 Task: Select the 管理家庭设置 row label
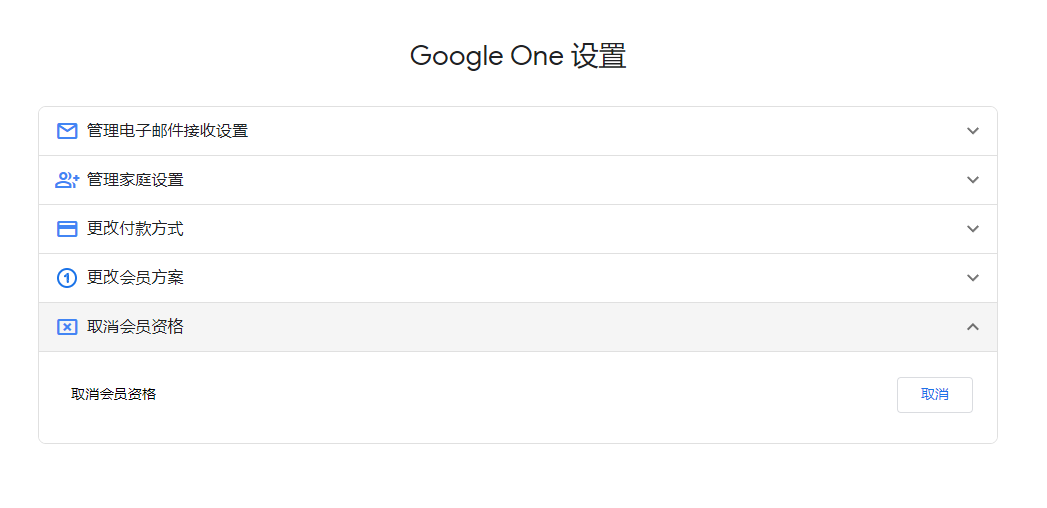click(135, 180)
